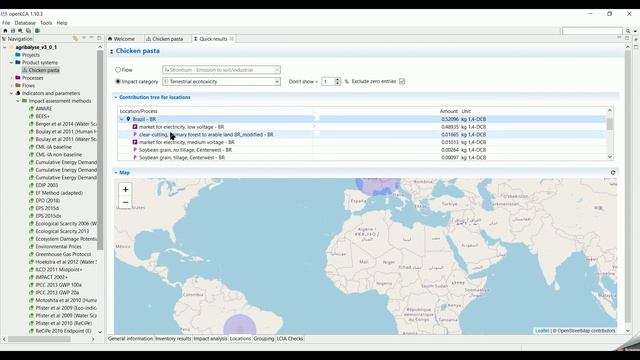Click the Save All icon in the toolbar
The width and height of the screenshot is (640, 360).
click(x=28, y=31)
